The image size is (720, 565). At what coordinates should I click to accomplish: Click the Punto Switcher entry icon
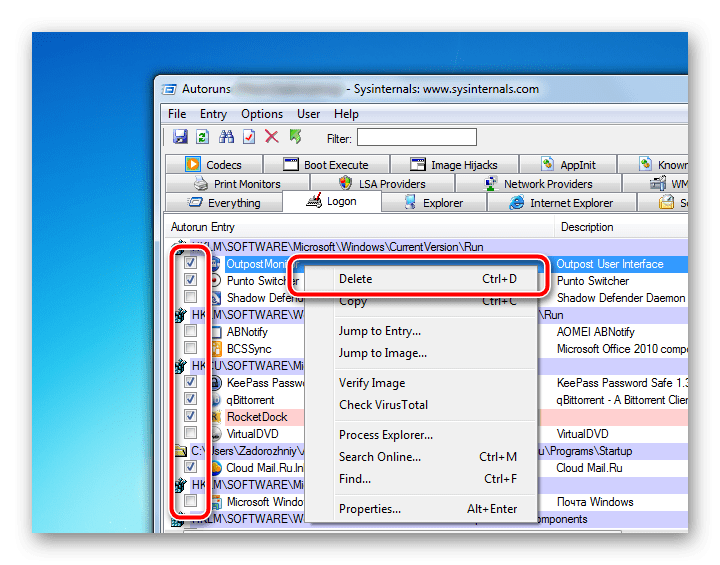pos(215,280)
